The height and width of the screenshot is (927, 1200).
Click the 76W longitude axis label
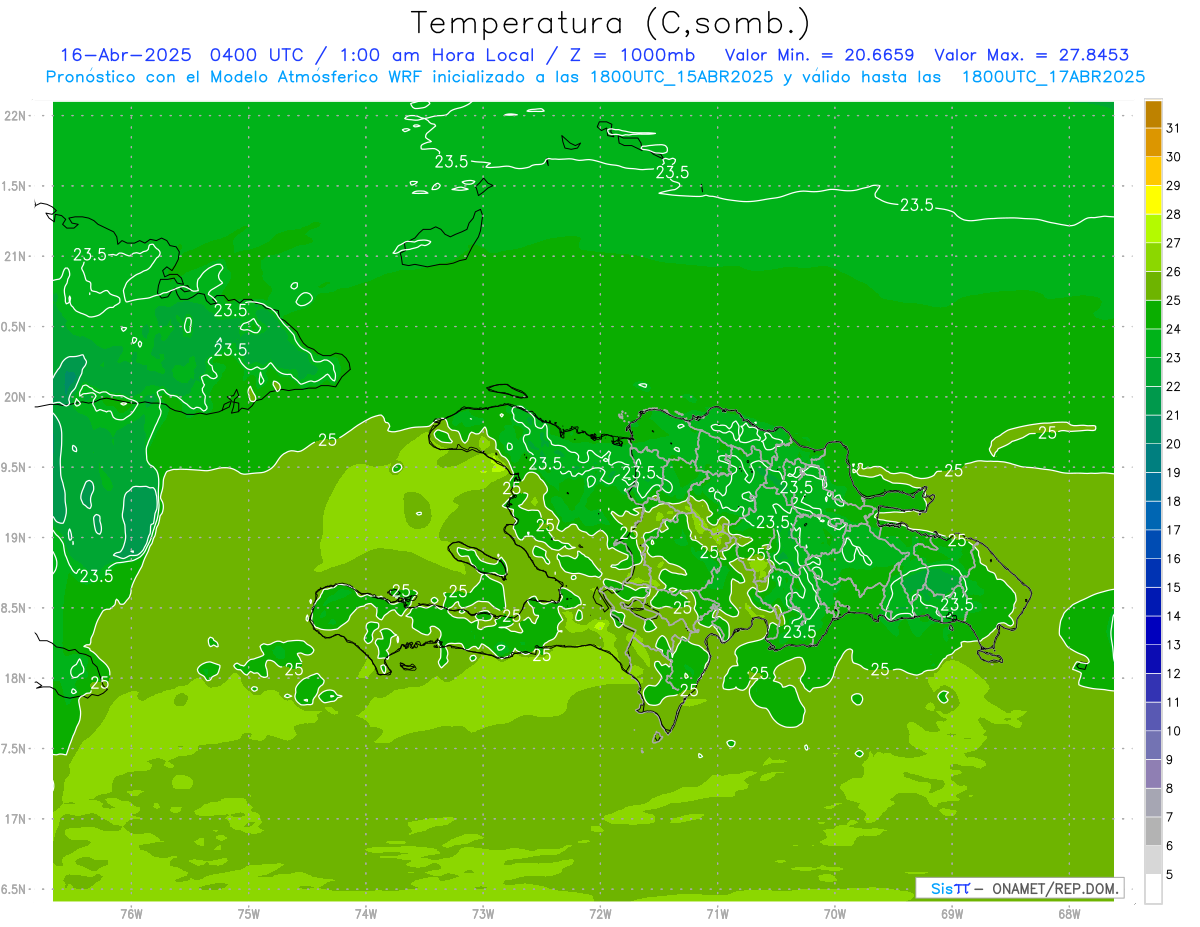click(131, 913)
